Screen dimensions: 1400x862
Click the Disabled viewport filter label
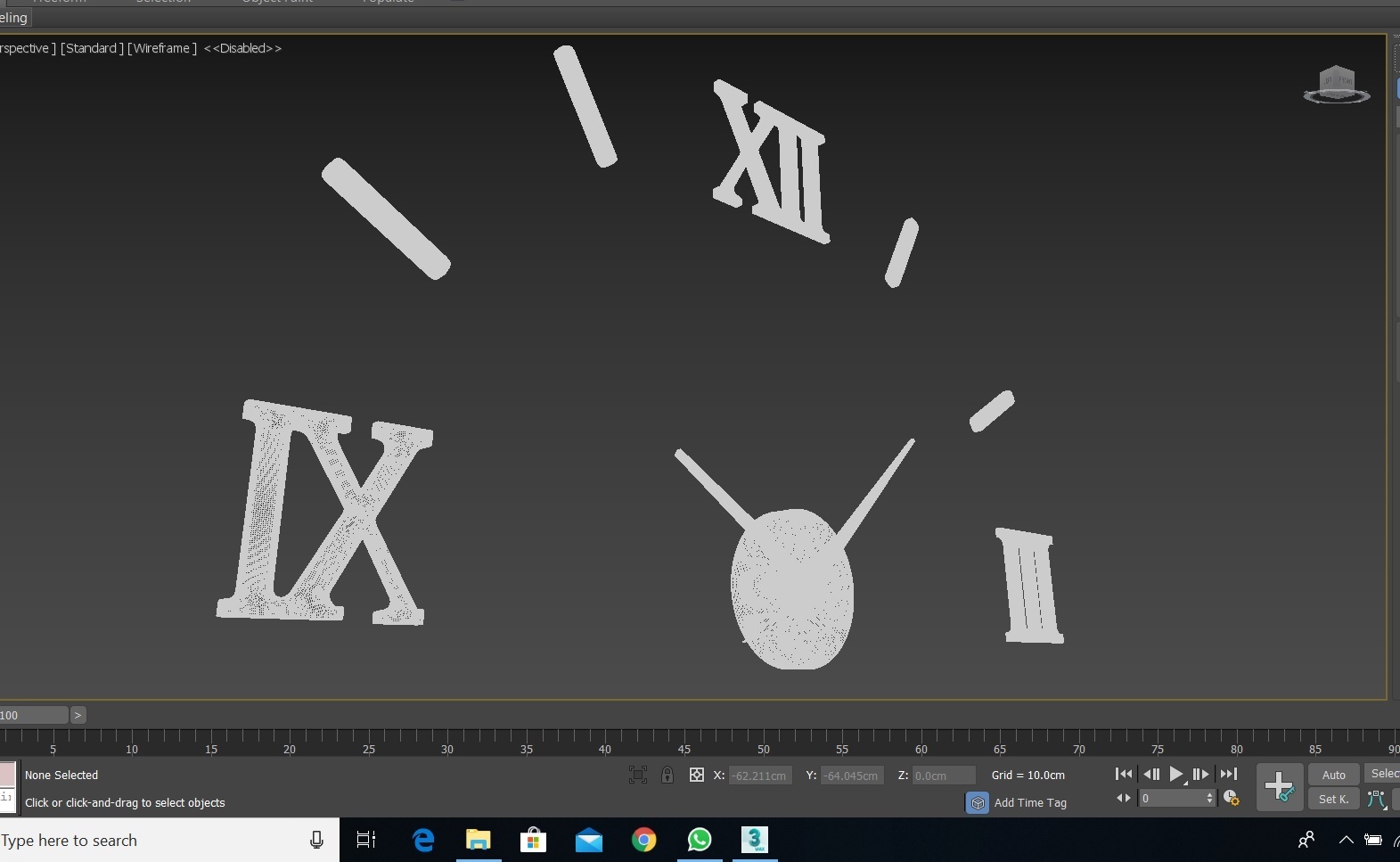pyautogui.click(x=242, y=48)
